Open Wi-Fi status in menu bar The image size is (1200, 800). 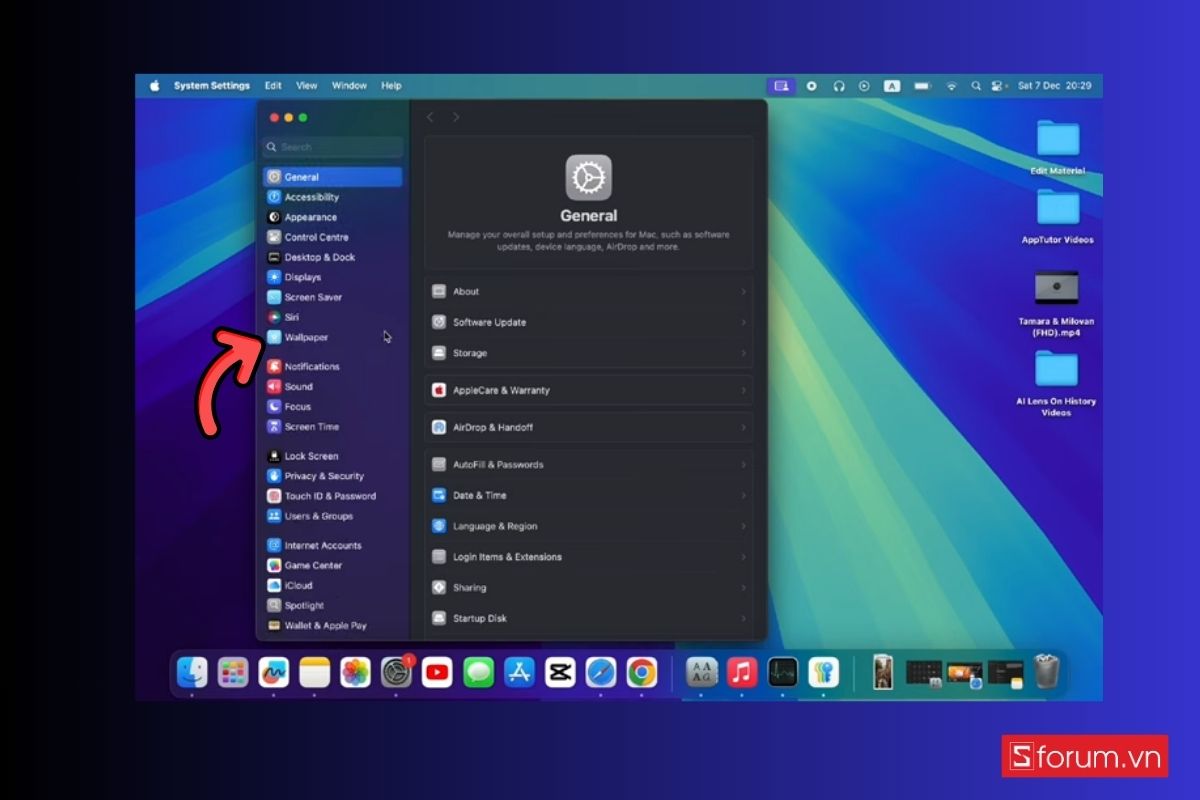(x=952, y=86)
